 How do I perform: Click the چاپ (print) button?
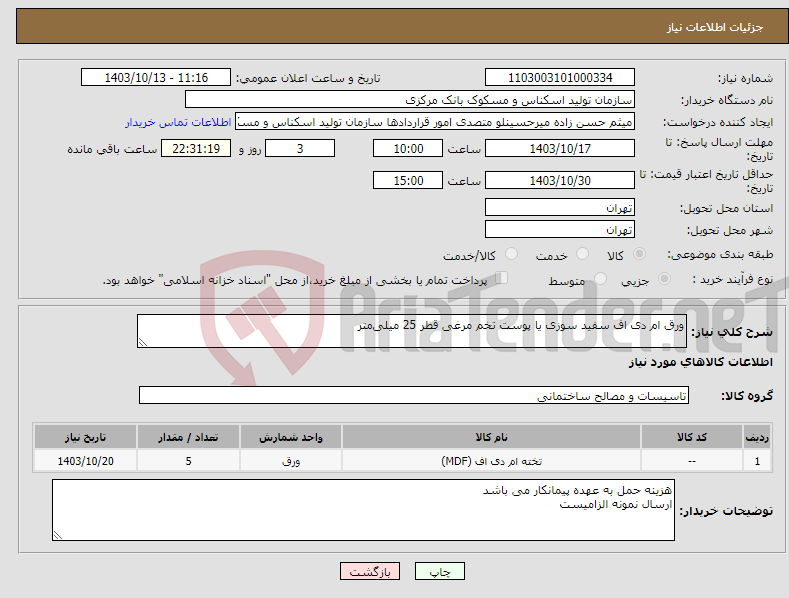tap(439, 572)
